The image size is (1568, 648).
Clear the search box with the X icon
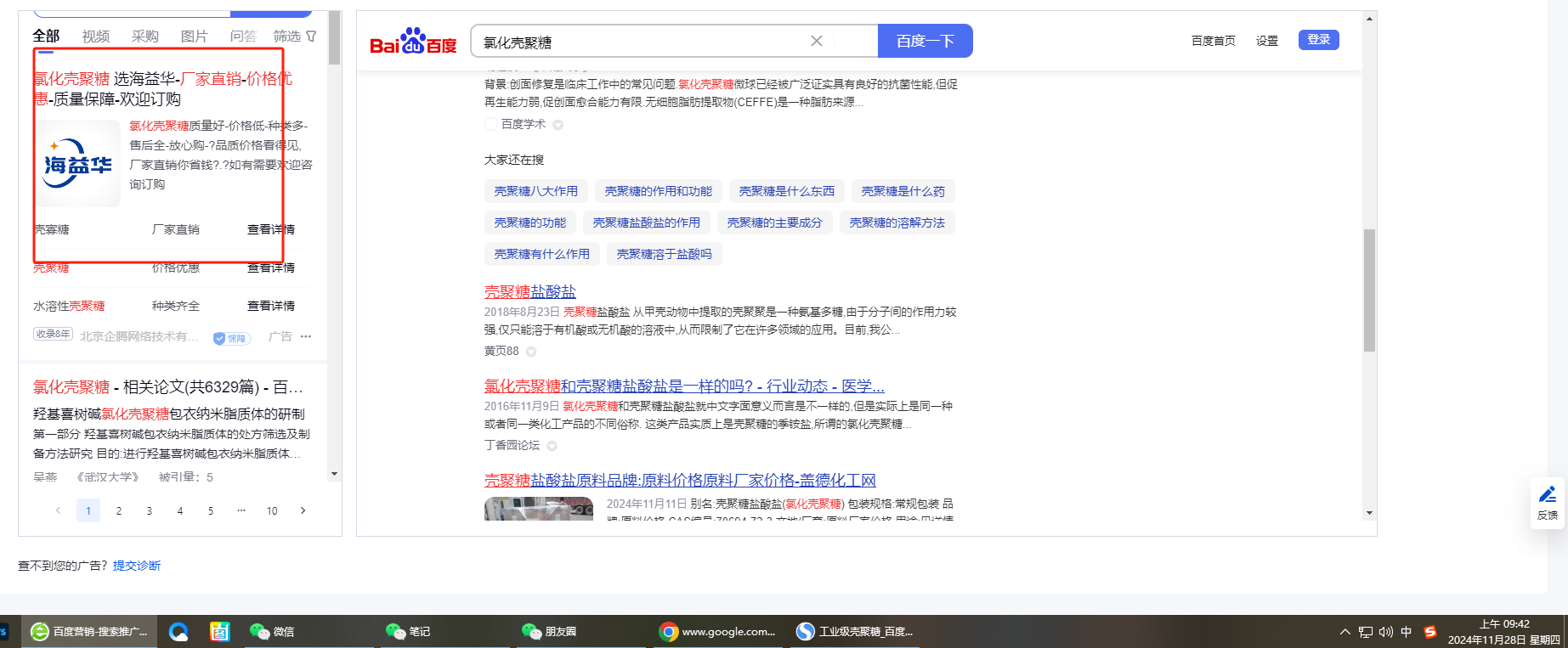pyautogui.click(x=816, y=41)
